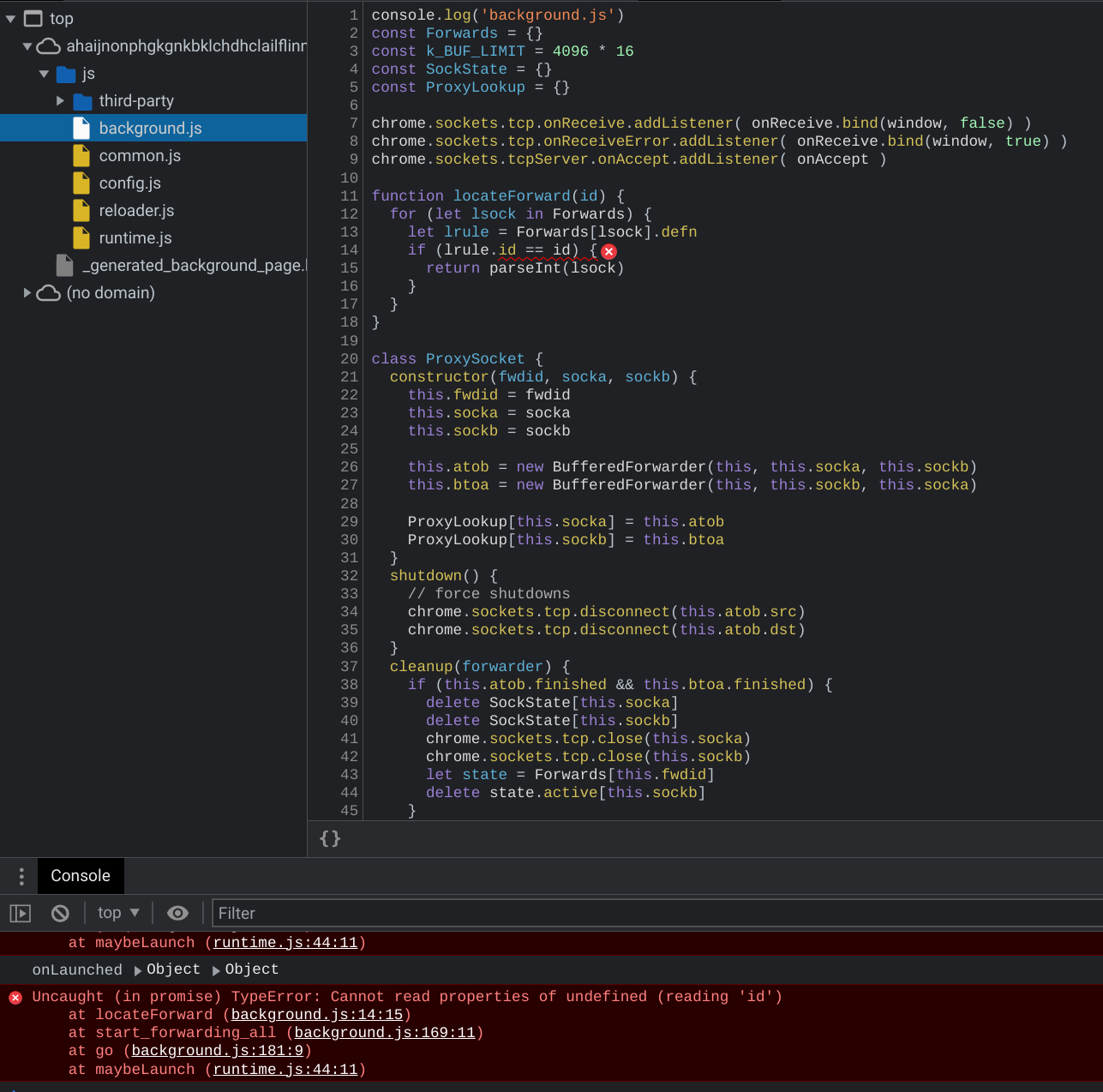Pretty print the source with braces button
Viewport: 1103px width, 1092px height.
click(x=330, y=838)
